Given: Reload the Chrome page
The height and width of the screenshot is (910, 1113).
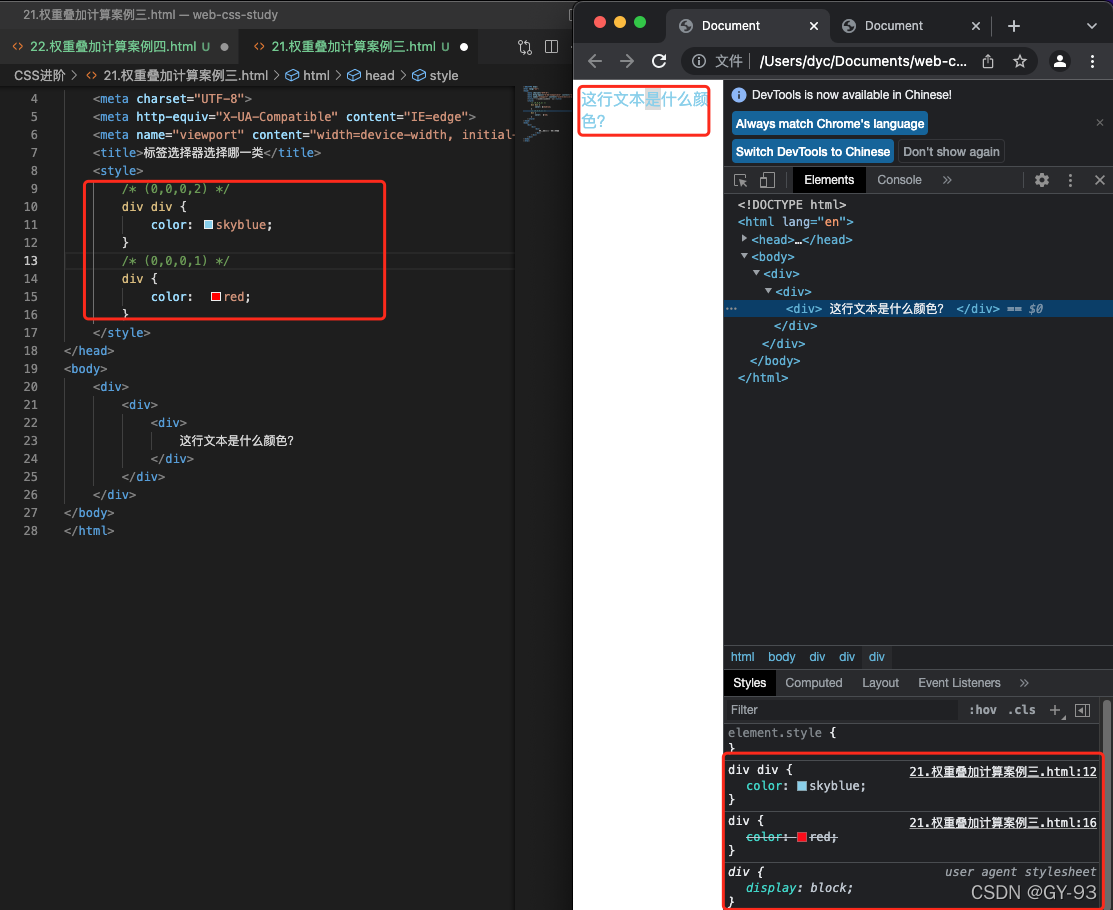Looking at the screenshot, I should pos(659,61).
